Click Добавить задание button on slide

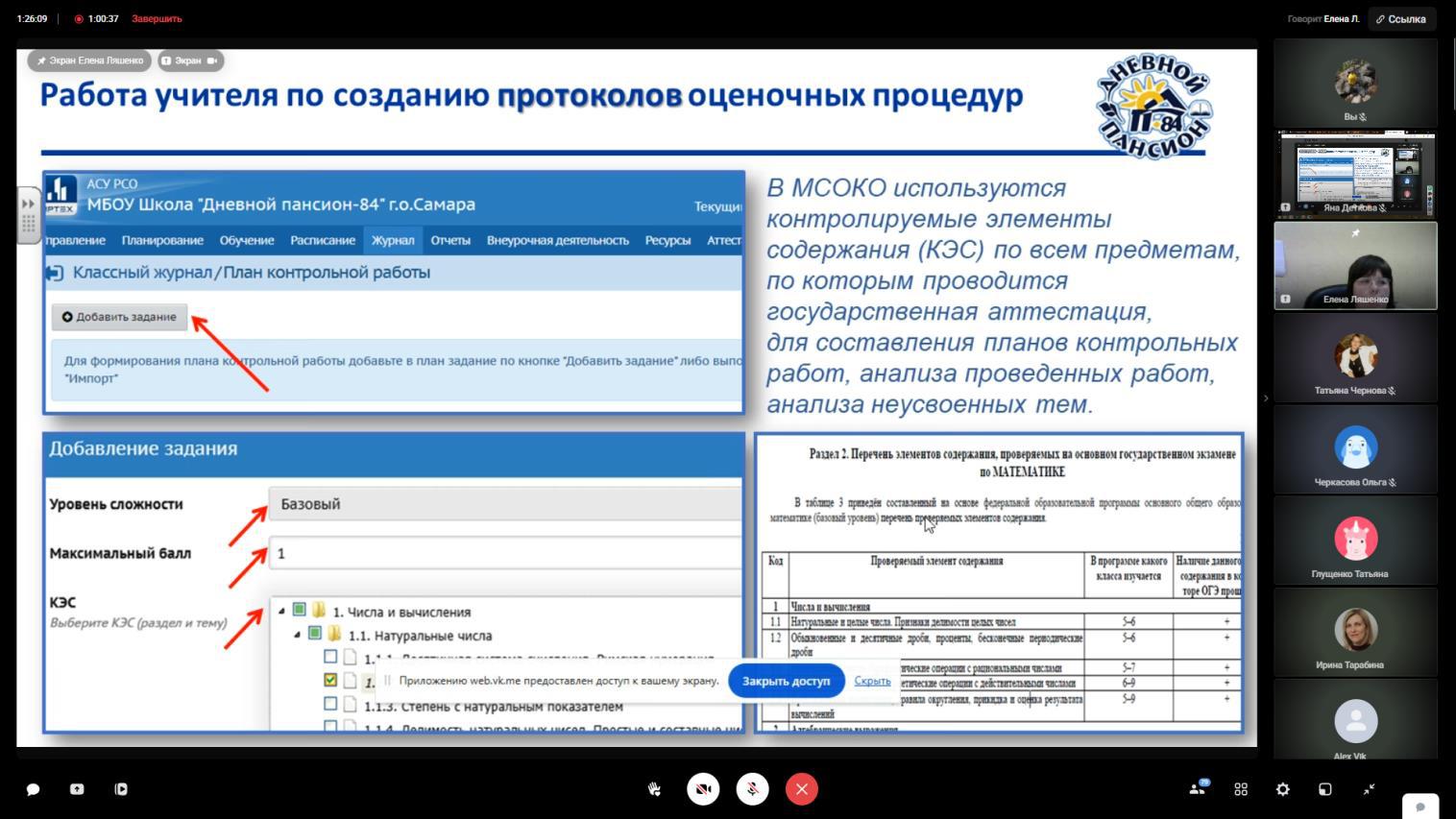[x=120, y=317]
